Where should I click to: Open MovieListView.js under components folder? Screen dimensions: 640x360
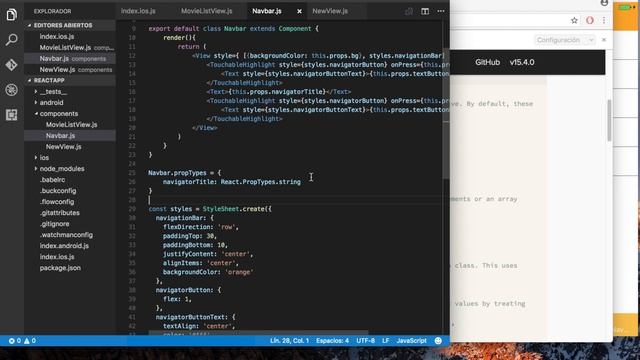click(71, 124)
